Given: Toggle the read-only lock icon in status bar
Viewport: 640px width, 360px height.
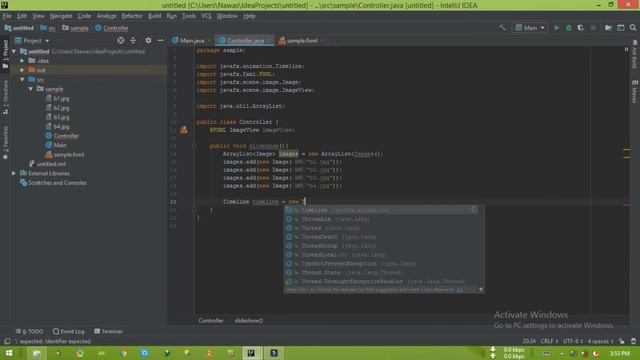Looking at the screenshot, I should (x=622, y=341).
